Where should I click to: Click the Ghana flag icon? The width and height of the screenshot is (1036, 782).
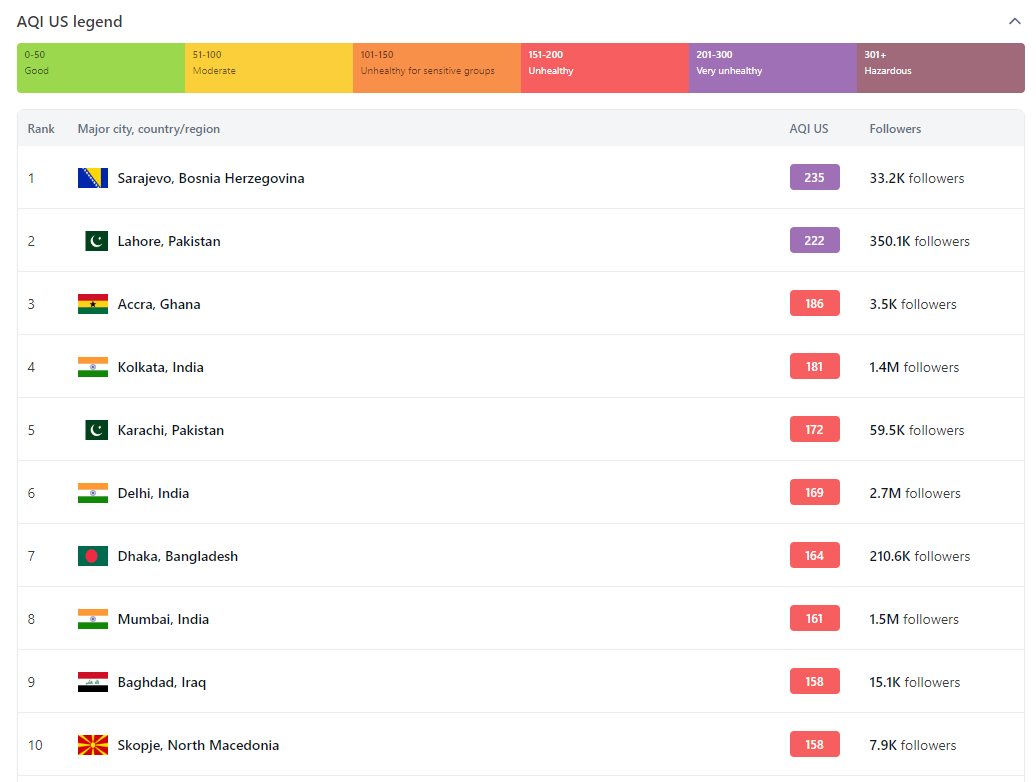(x=93, y=304)
